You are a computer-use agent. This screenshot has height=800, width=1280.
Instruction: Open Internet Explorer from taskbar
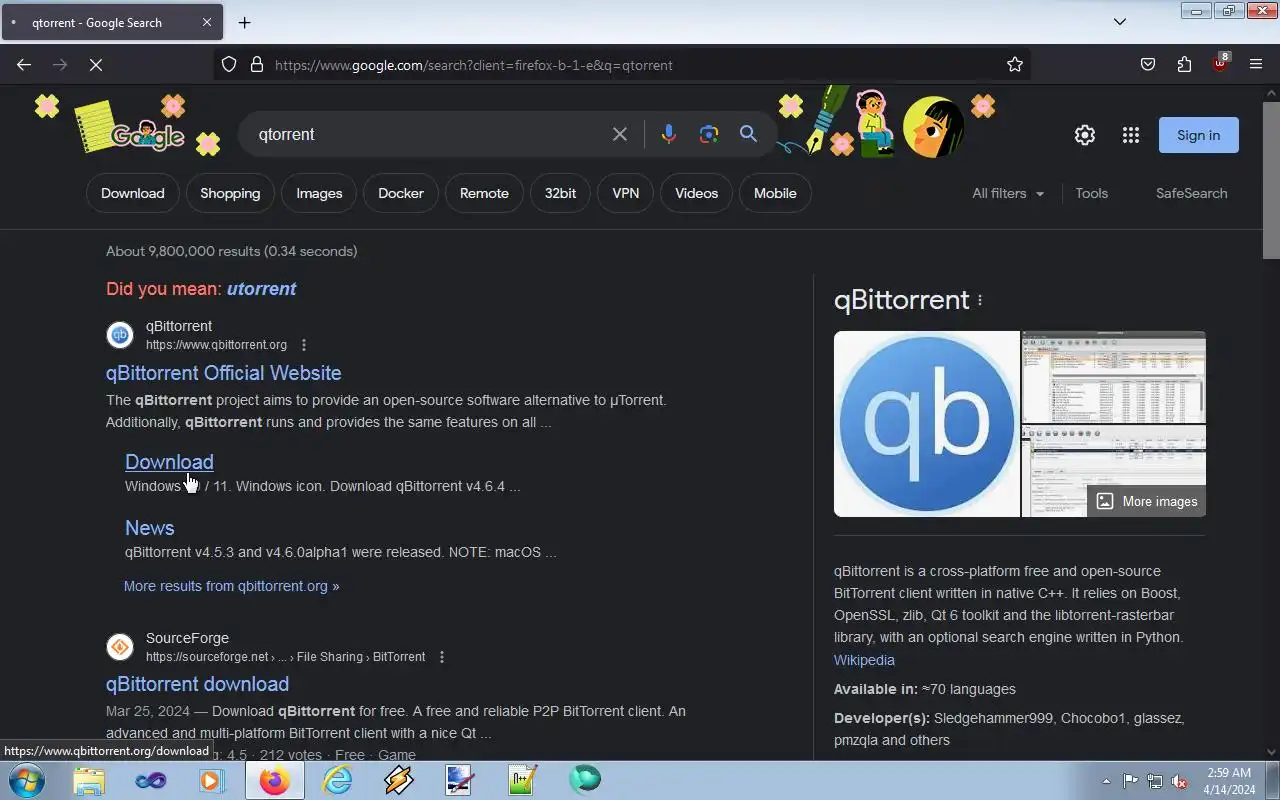tap(337, 780)
